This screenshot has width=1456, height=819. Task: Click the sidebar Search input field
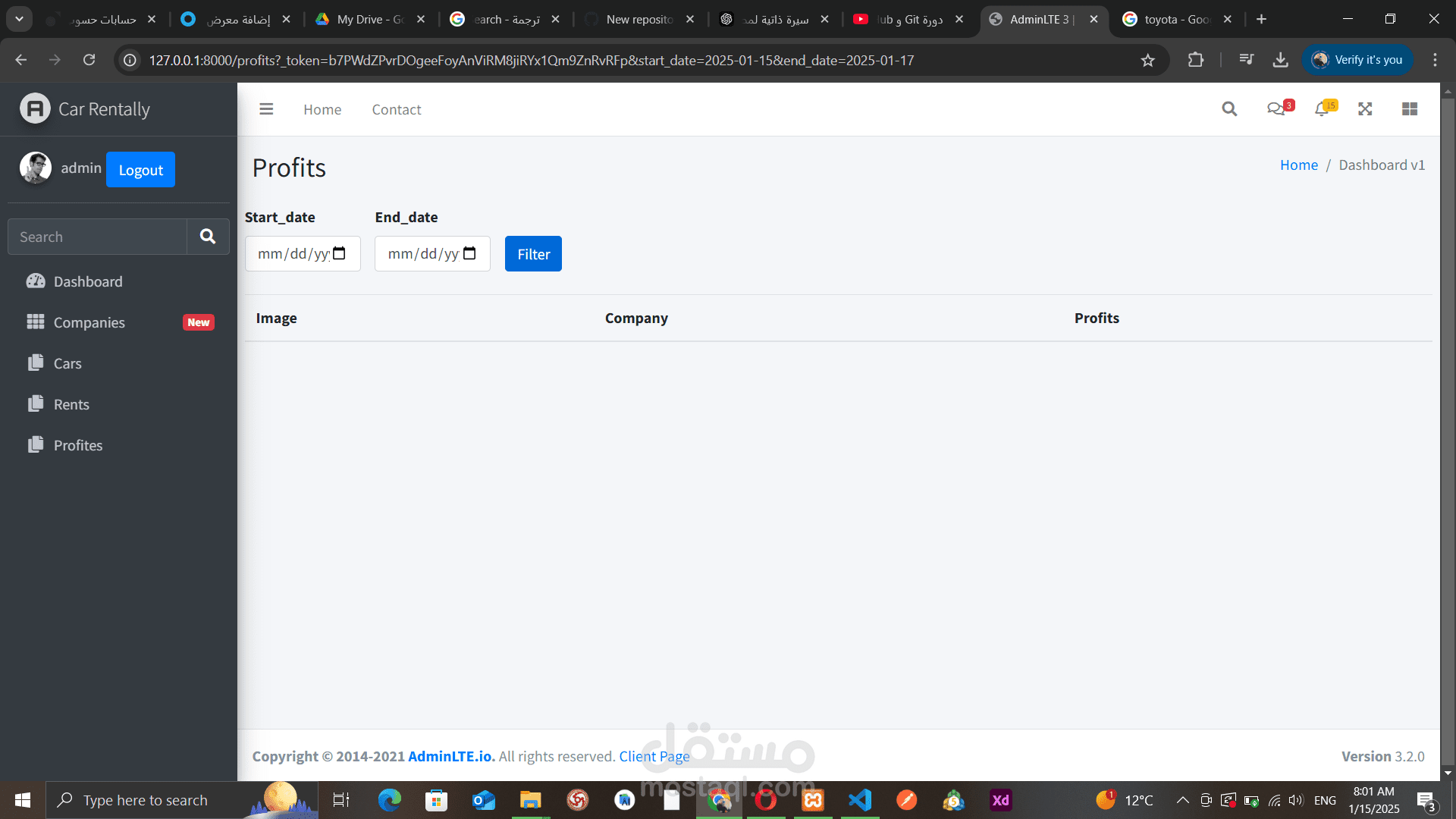pos(97,237)
